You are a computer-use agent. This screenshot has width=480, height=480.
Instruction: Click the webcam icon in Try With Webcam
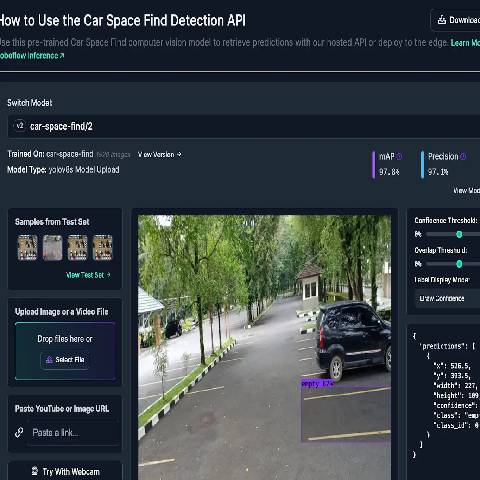point(35,471)
